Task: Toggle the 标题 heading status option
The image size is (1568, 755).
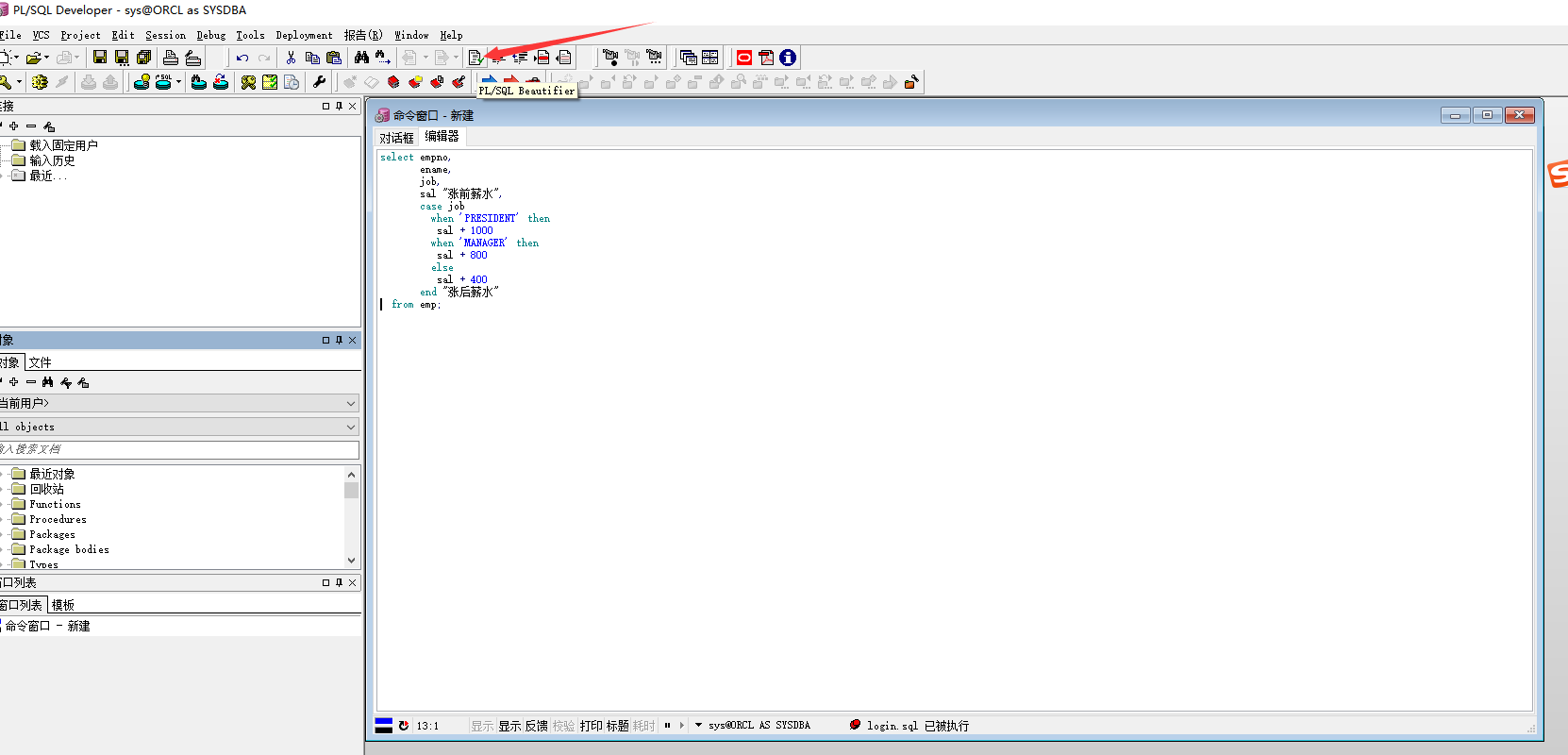Action: click(x=617, y=726)
